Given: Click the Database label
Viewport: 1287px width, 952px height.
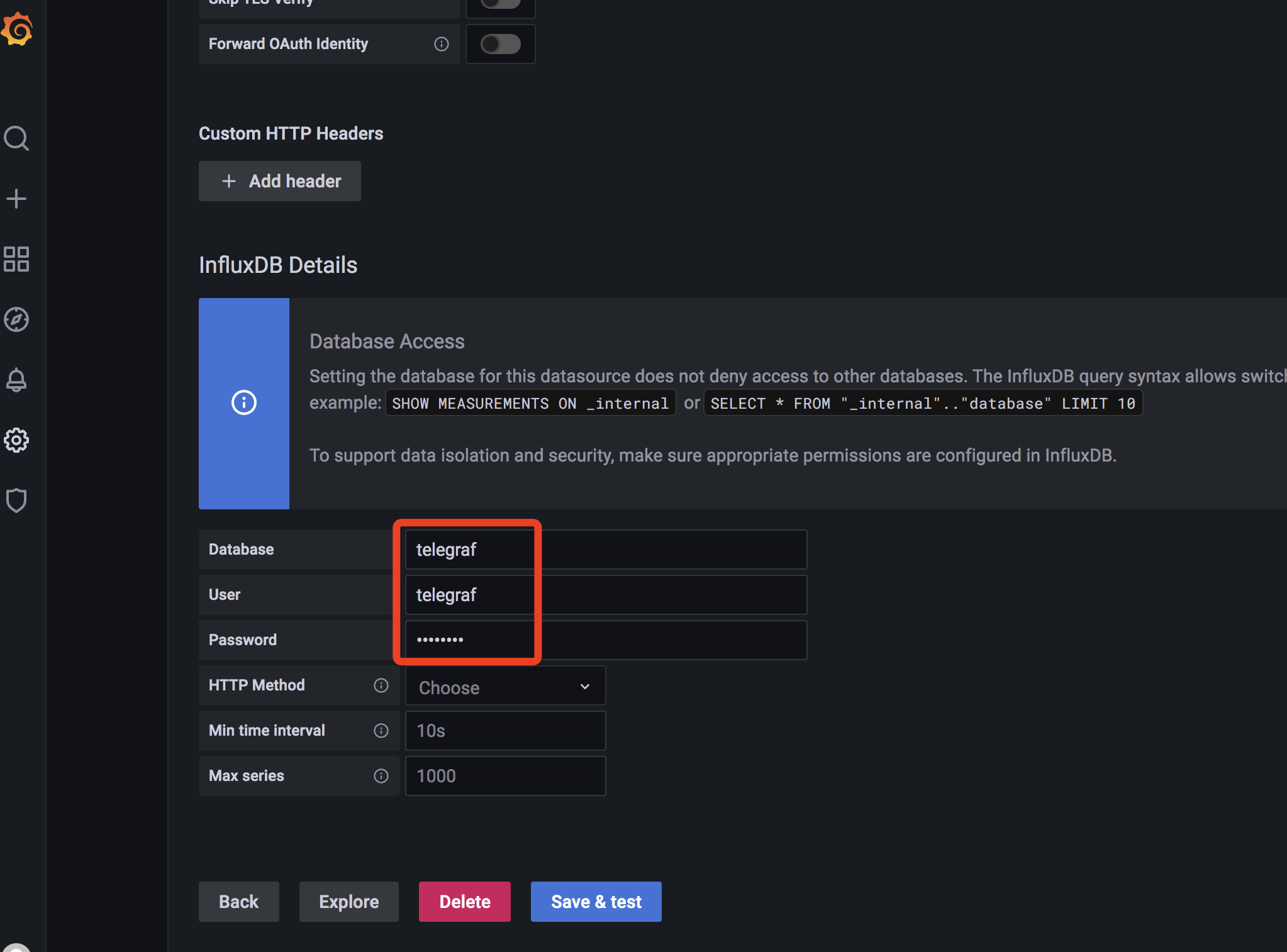Looking at the screenshot, I should (x=242, y=550).
